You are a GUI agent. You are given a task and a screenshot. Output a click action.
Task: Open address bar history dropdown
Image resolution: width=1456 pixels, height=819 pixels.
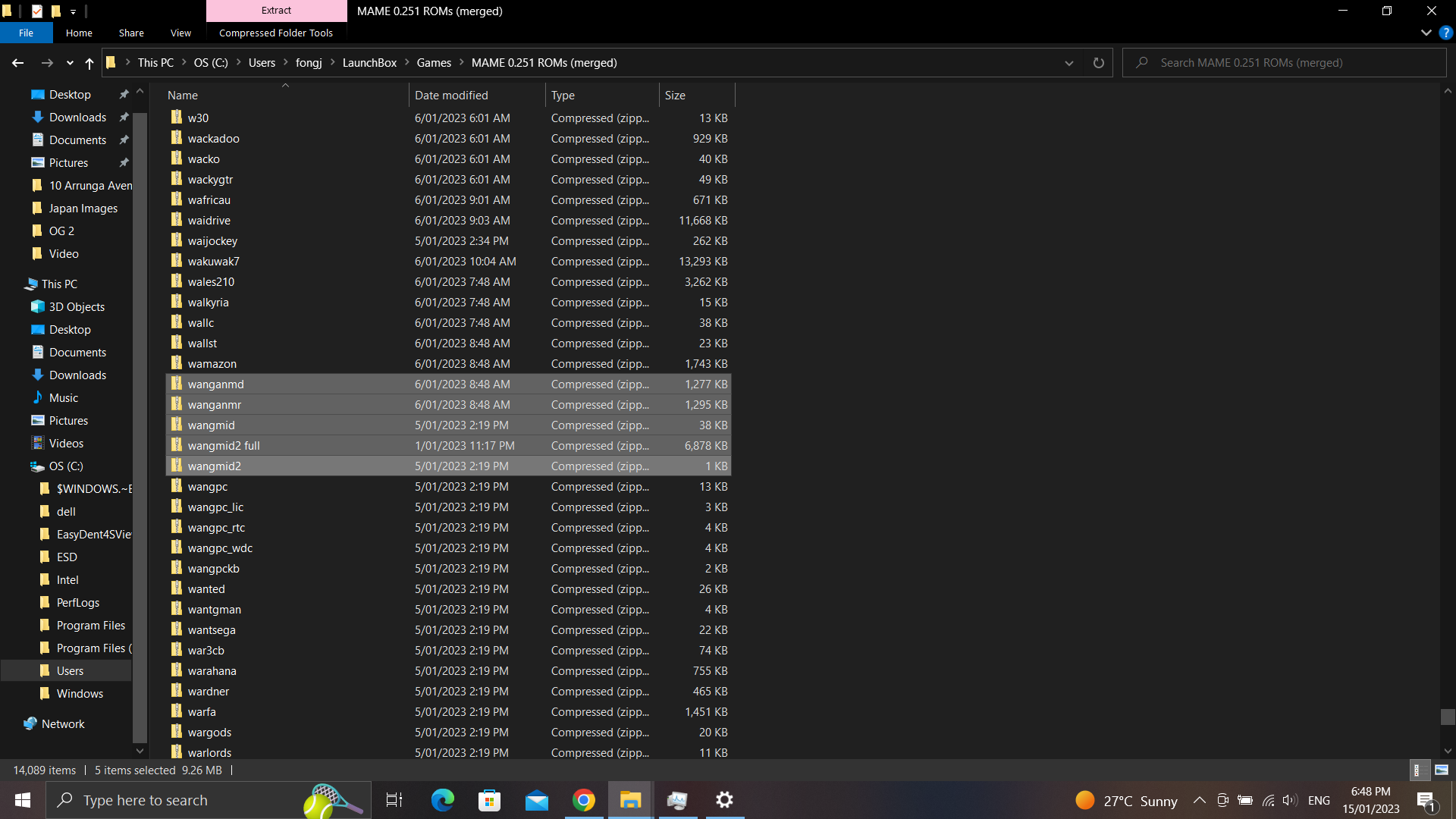[1068, 63]
